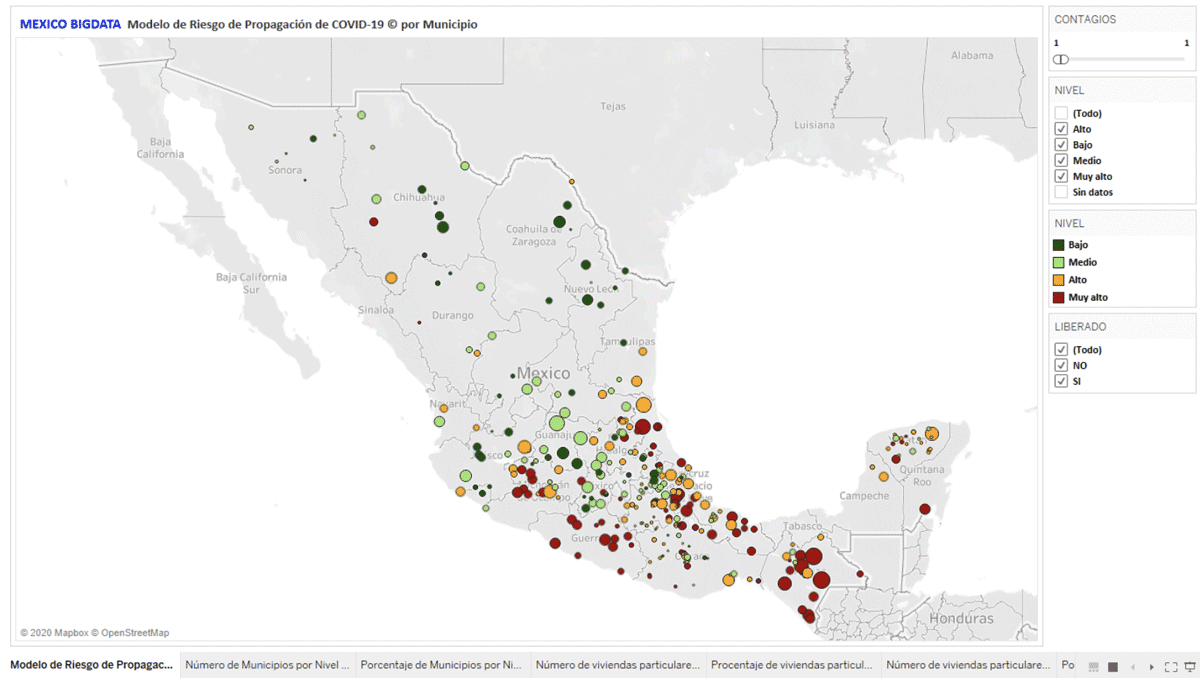Select the Bajo dark green legend swatch
Image resolution: width=1200 pixels, height=689 pixels.
tap(1058, 244)
